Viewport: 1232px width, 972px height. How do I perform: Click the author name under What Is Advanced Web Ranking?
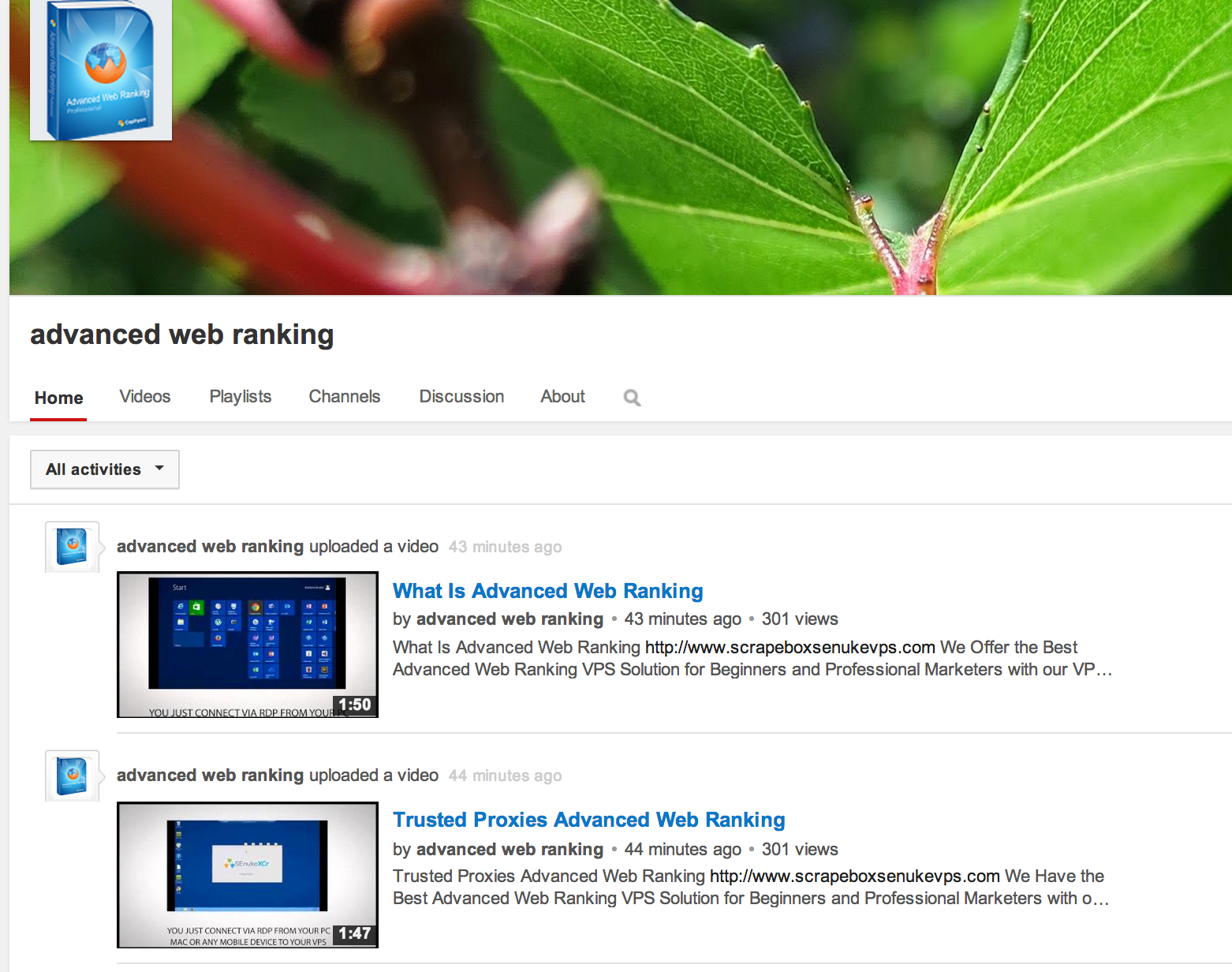(510, 619)
